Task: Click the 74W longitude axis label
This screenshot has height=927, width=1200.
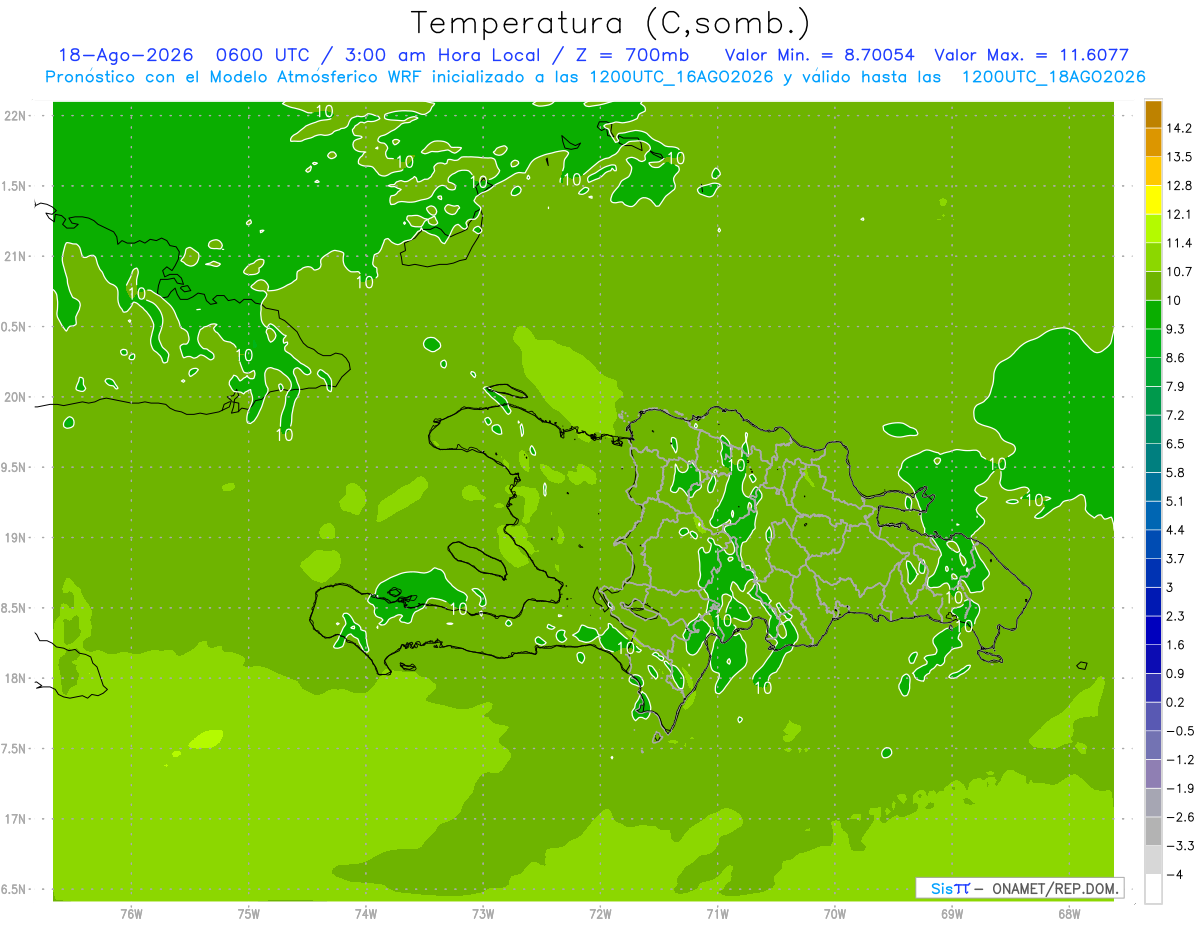Action: pos(366,914)
